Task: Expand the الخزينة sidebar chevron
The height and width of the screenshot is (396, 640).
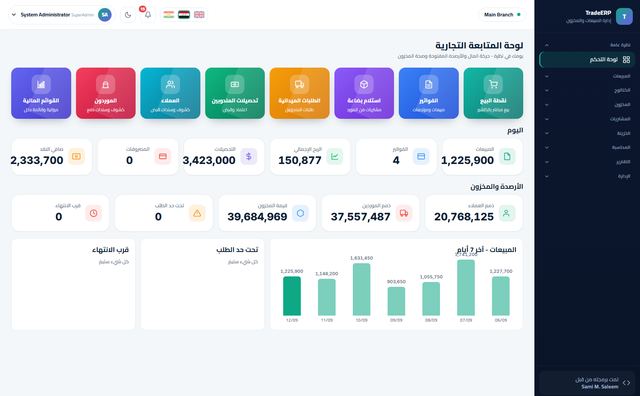Action: 547,133
